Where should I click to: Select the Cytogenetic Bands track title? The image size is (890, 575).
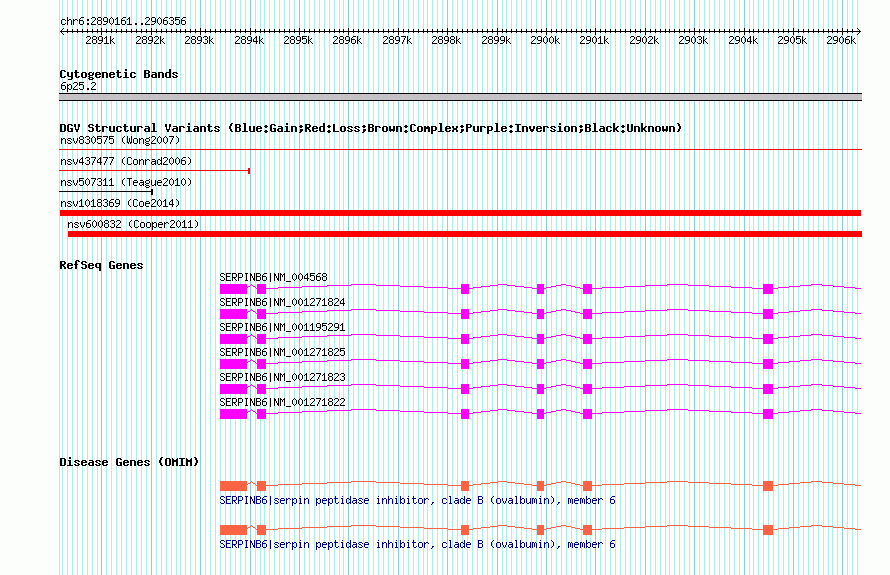(119, 74)
